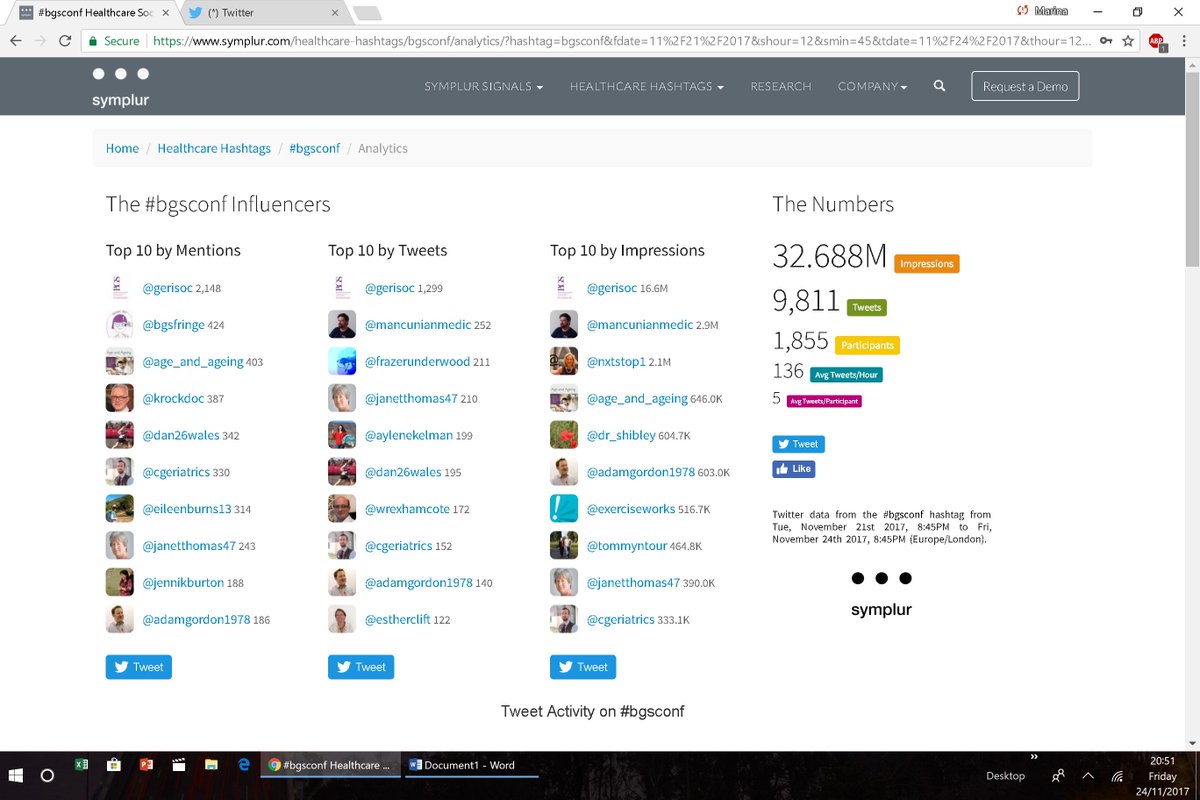Open File Explorer from the taskbar
Screen dimensions: 1200x800
[x=211, y=765]
